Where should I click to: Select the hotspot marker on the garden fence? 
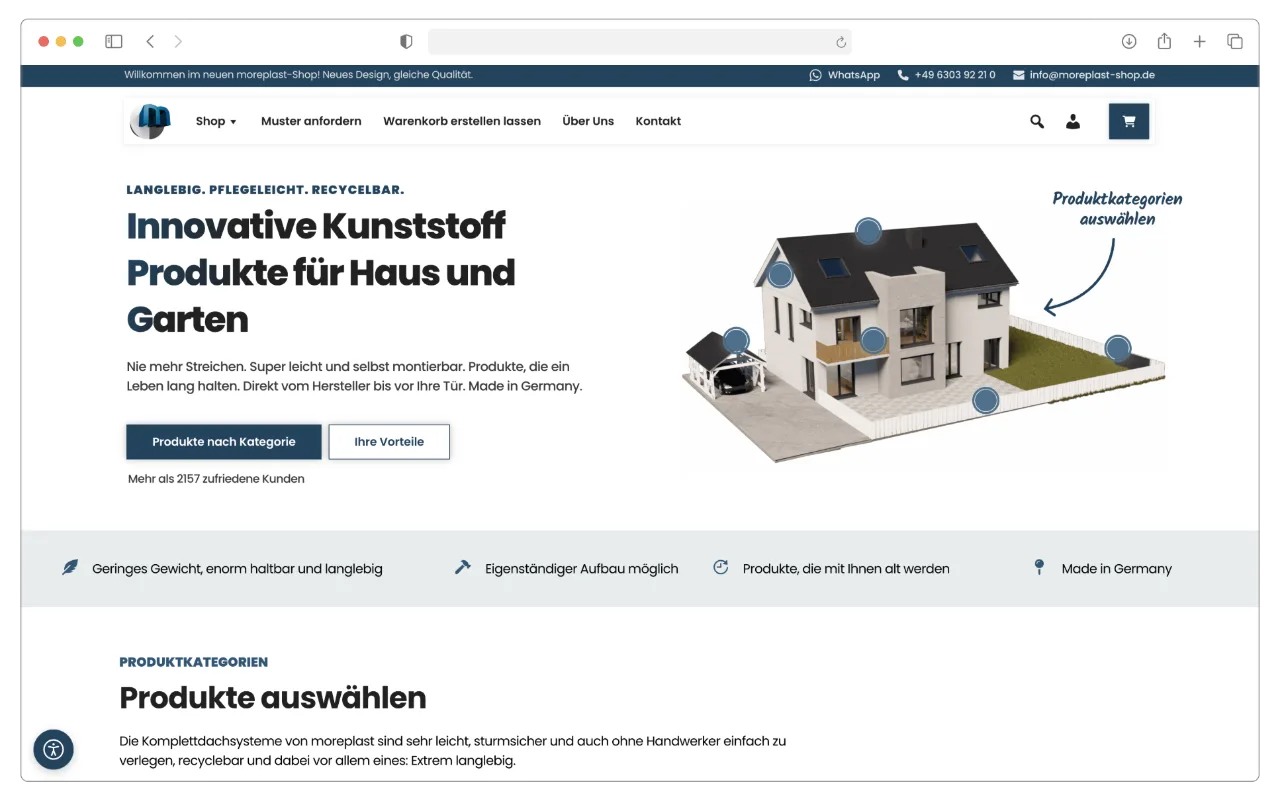pos(1118,349)
